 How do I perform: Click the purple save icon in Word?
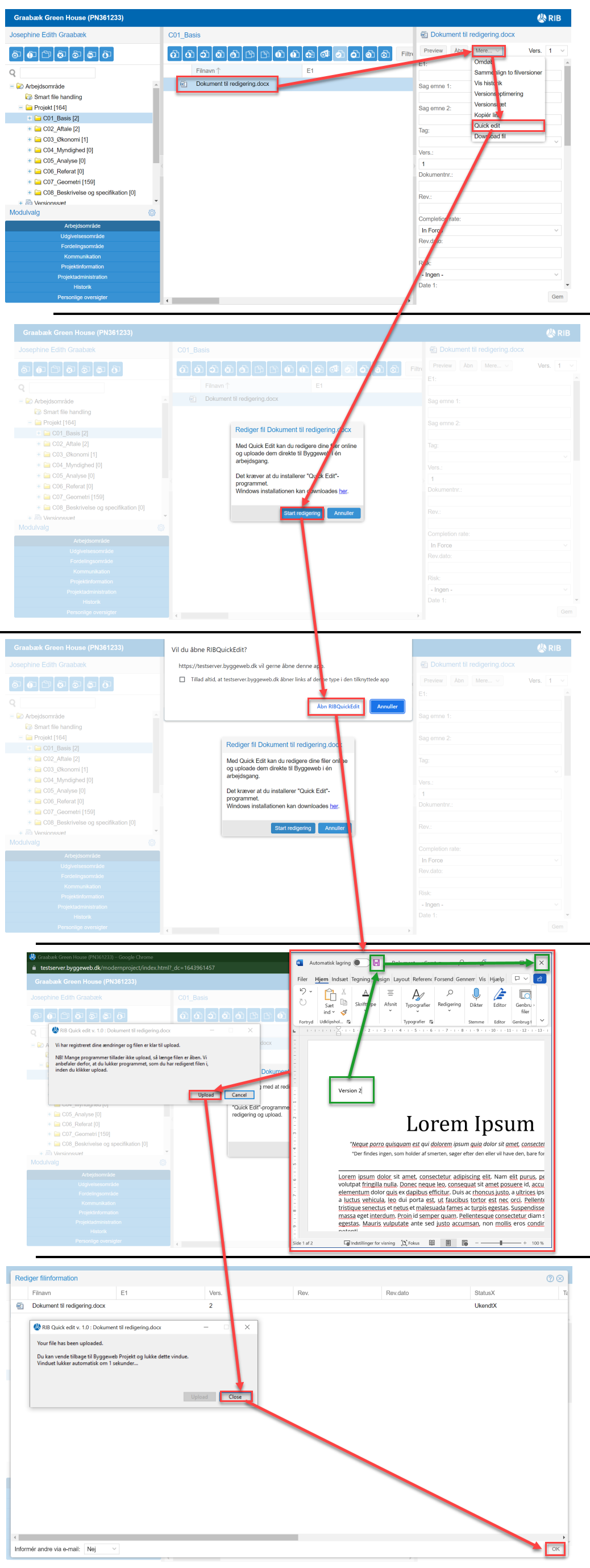click(376, 963)
